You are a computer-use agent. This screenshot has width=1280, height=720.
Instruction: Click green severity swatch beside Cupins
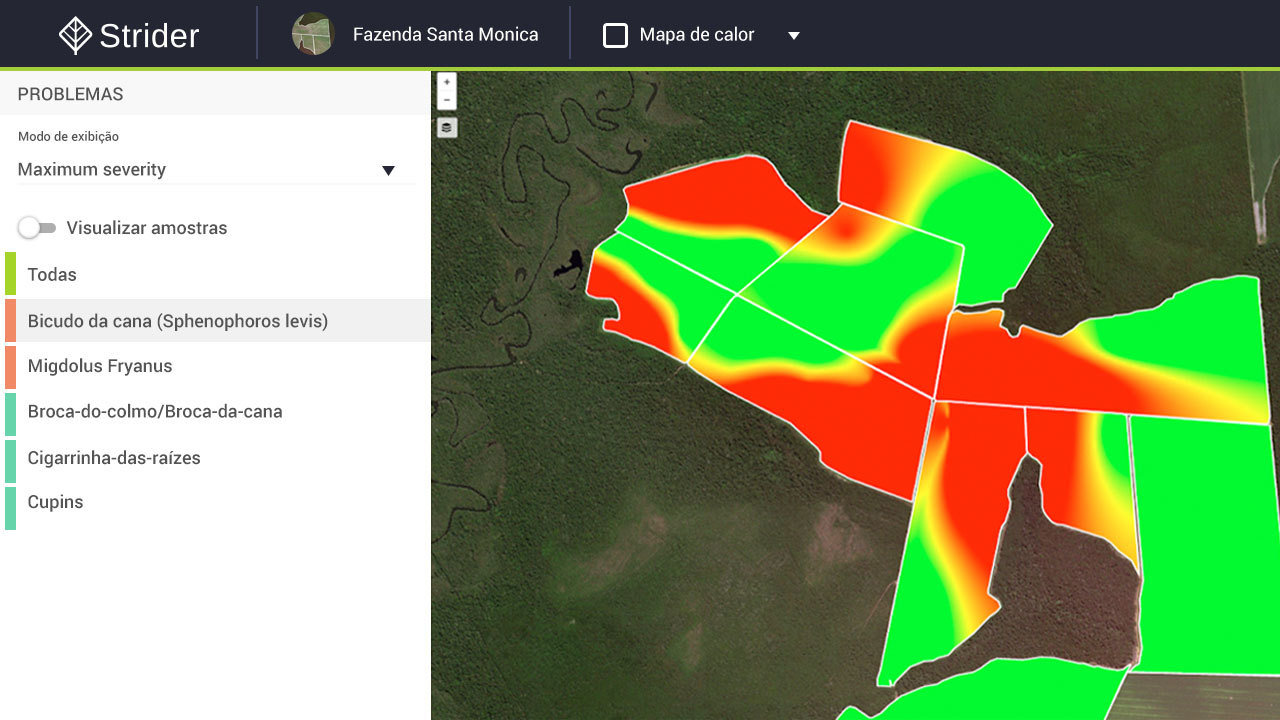pyautogui.click(x=10, y=508)
